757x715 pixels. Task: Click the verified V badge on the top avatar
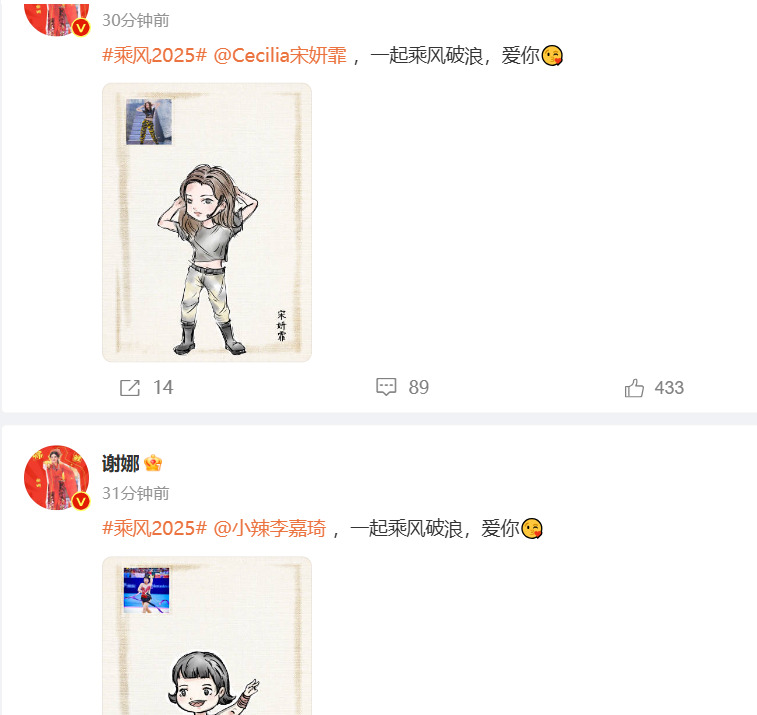point(81,27)
